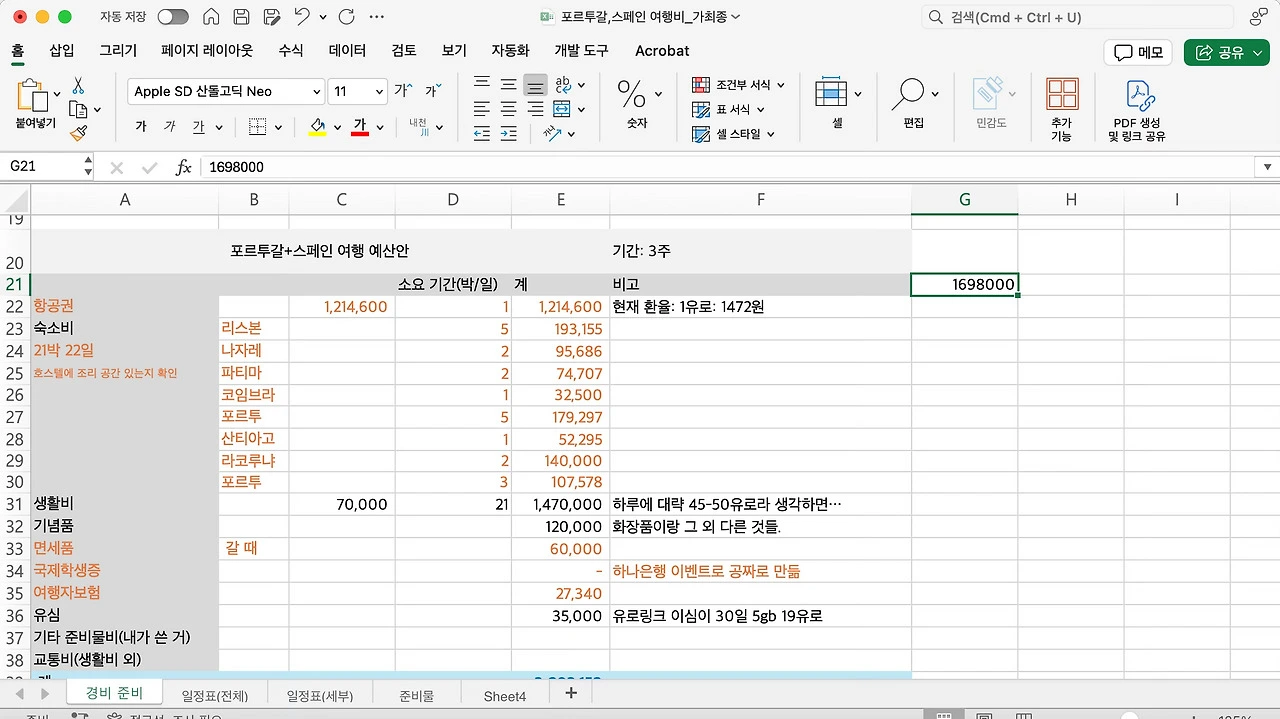Redo the action with circular arrow
Image resolution: width=1280 pixels, height=719 pixels.
coord(346,17)
